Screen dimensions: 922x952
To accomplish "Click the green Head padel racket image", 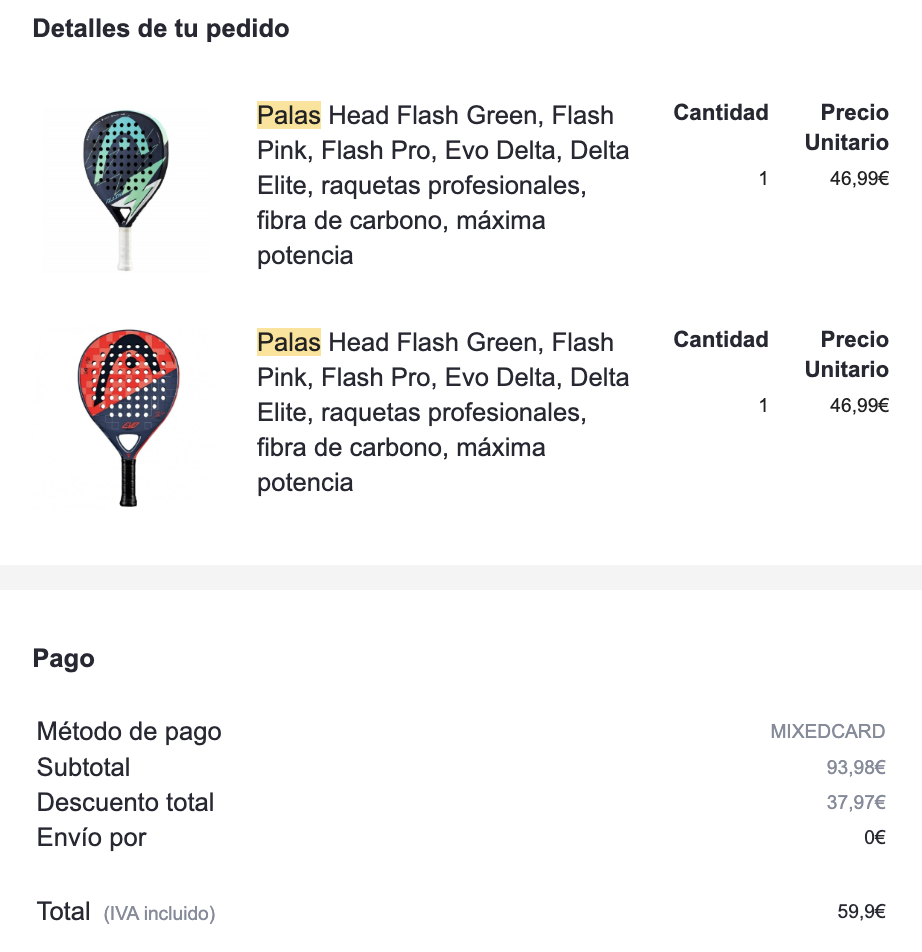I will point(124,188).
